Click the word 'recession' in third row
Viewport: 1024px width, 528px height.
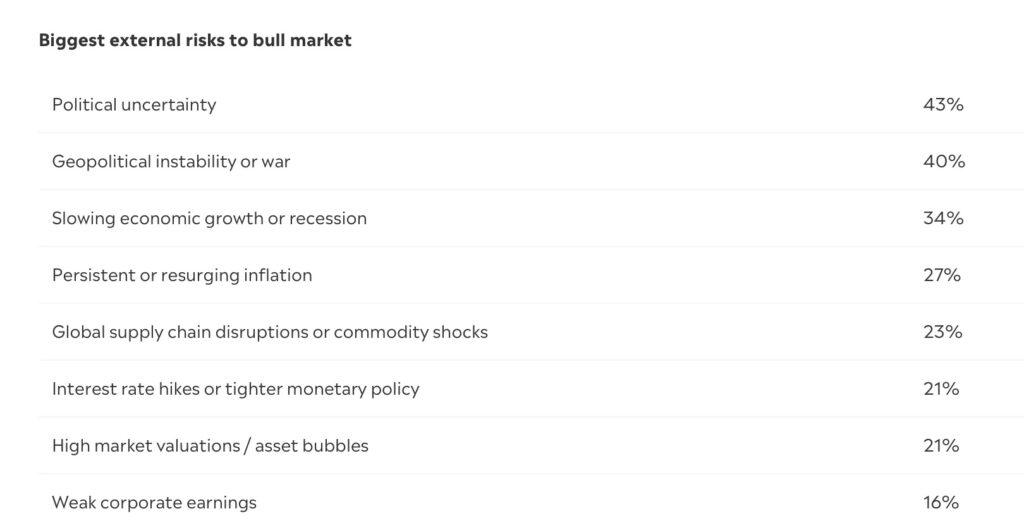[328, 218]
